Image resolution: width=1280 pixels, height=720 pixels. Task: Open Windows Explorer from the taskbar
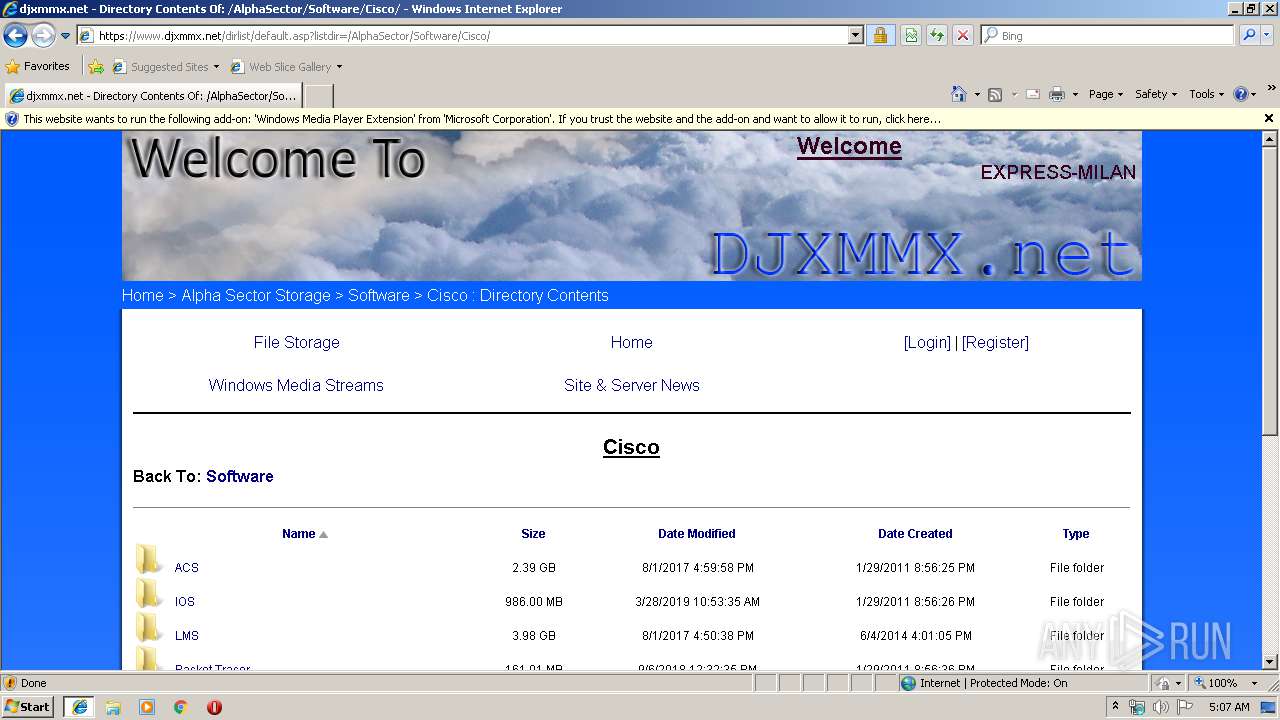(x=113, y=707)
